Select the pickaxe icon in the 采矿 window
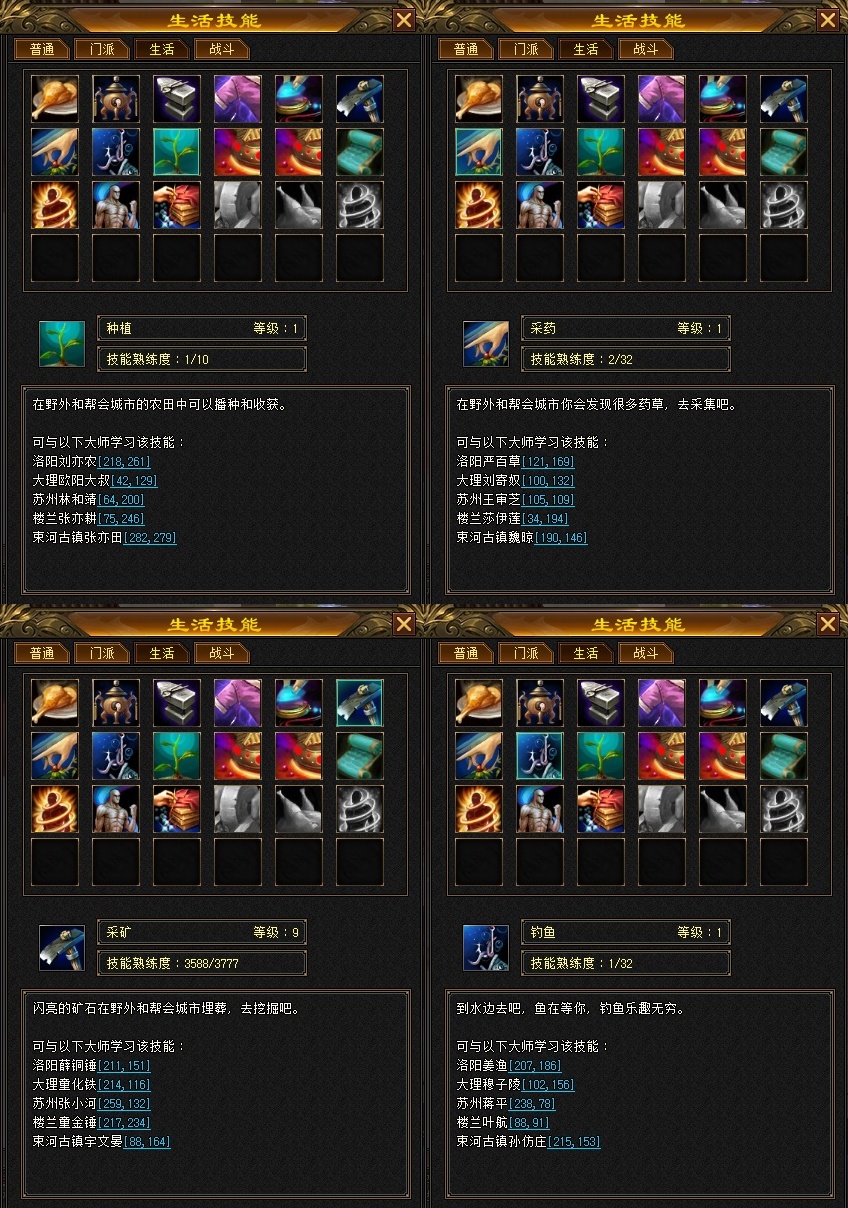This screenshot has height=1208, width=848. click(360, 703)
